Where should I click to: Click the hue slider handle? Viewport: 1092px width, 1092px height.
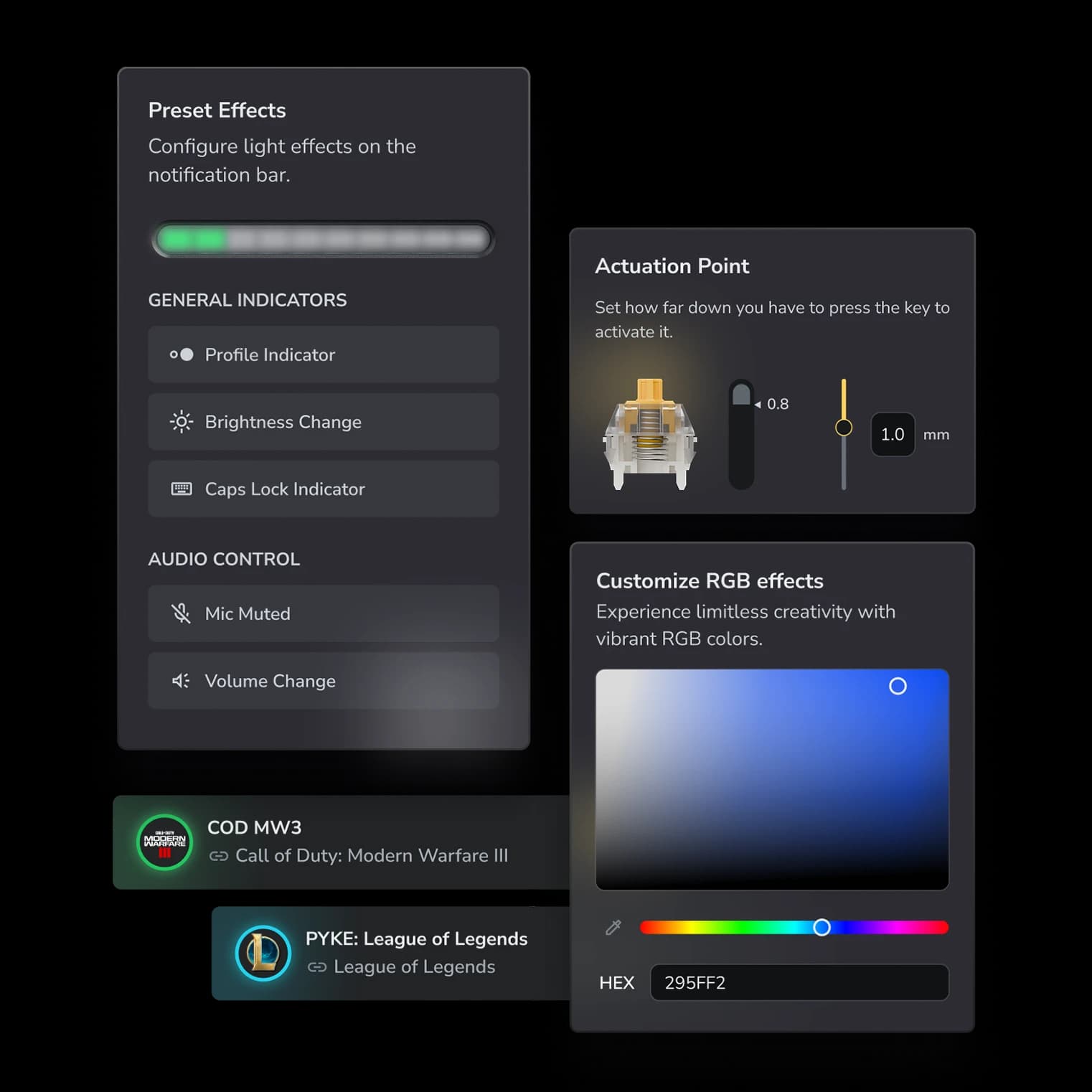pyautogui.click(x=822, y=928)
